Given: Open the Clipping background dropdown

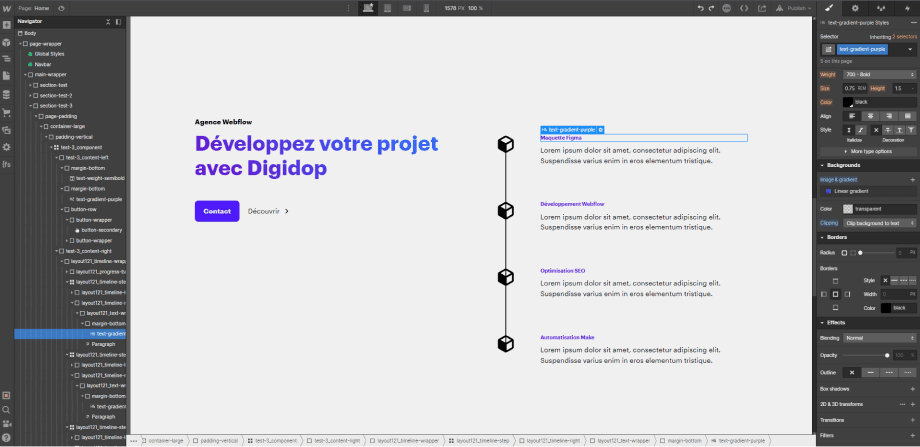Looking at the screenshot, I should pyautogui.click(x=879, y=223).
